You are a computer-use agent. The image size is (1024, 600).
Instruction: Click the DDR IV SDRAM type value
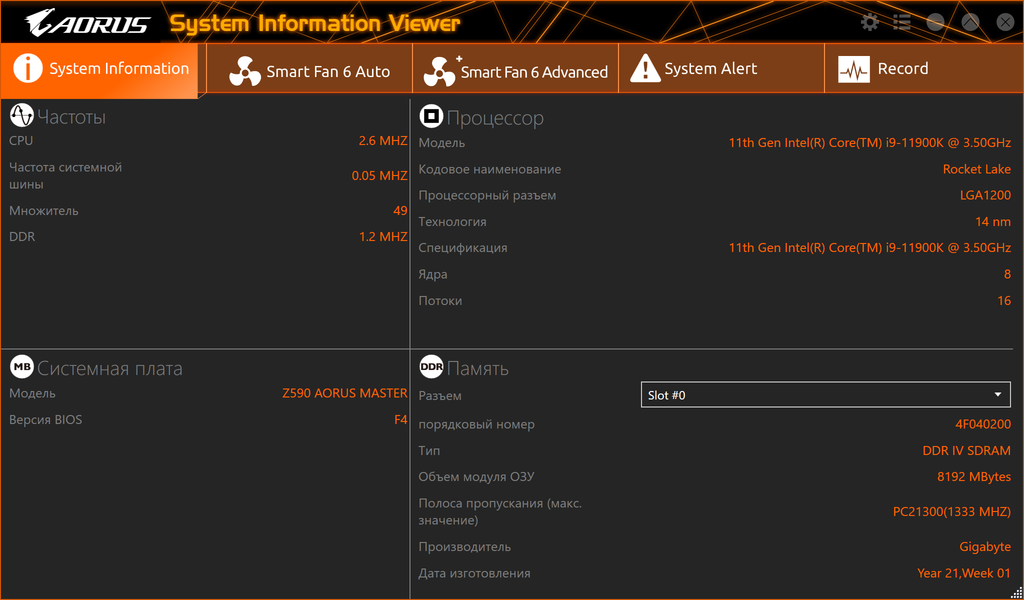pos(967,450)
